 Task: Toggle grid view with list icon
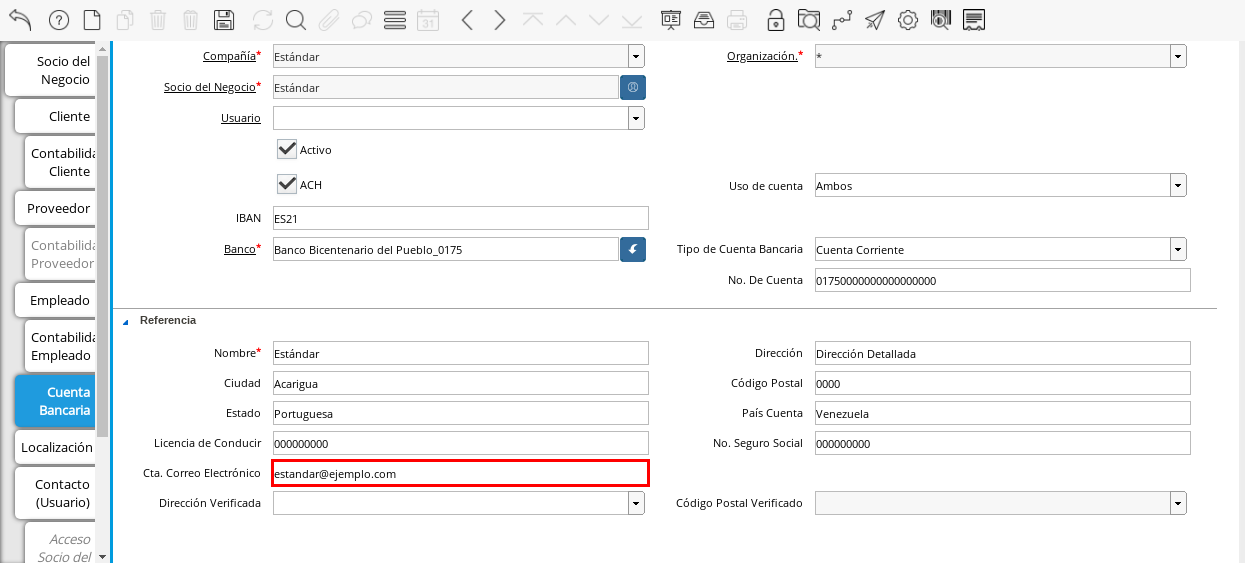(395, 20)
